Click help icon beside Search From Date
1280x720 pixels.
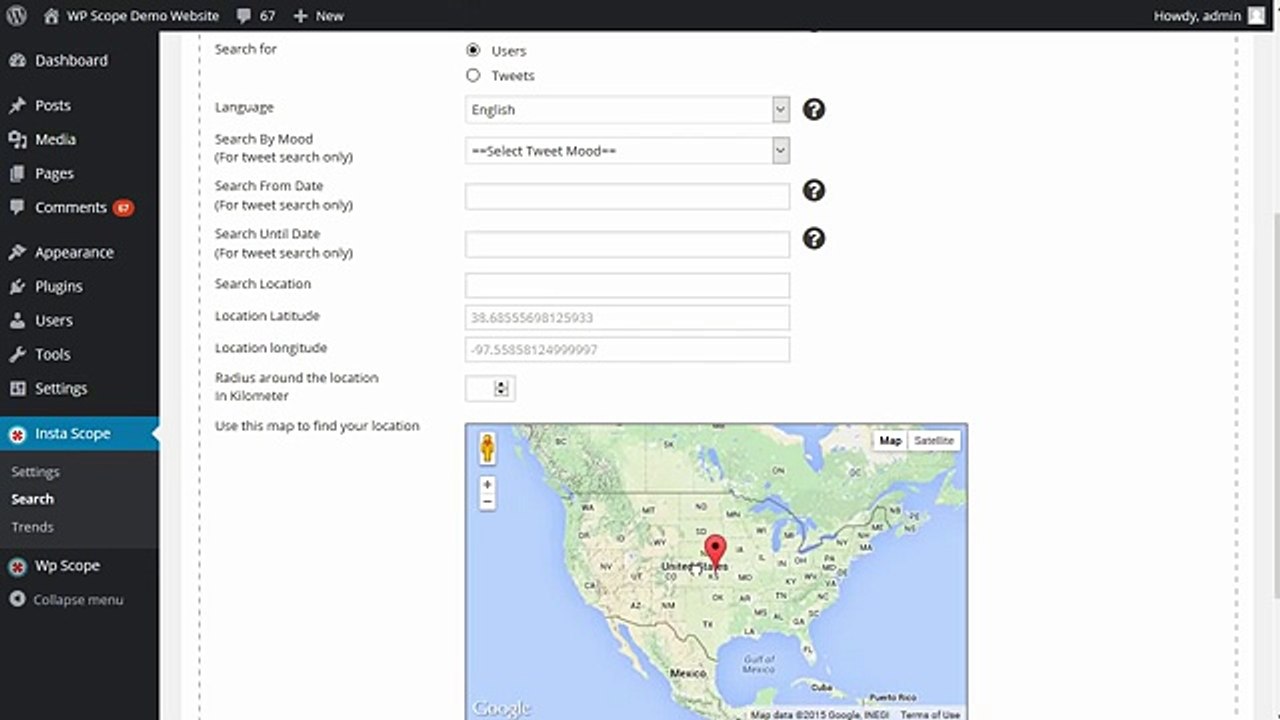pos(814,190)
